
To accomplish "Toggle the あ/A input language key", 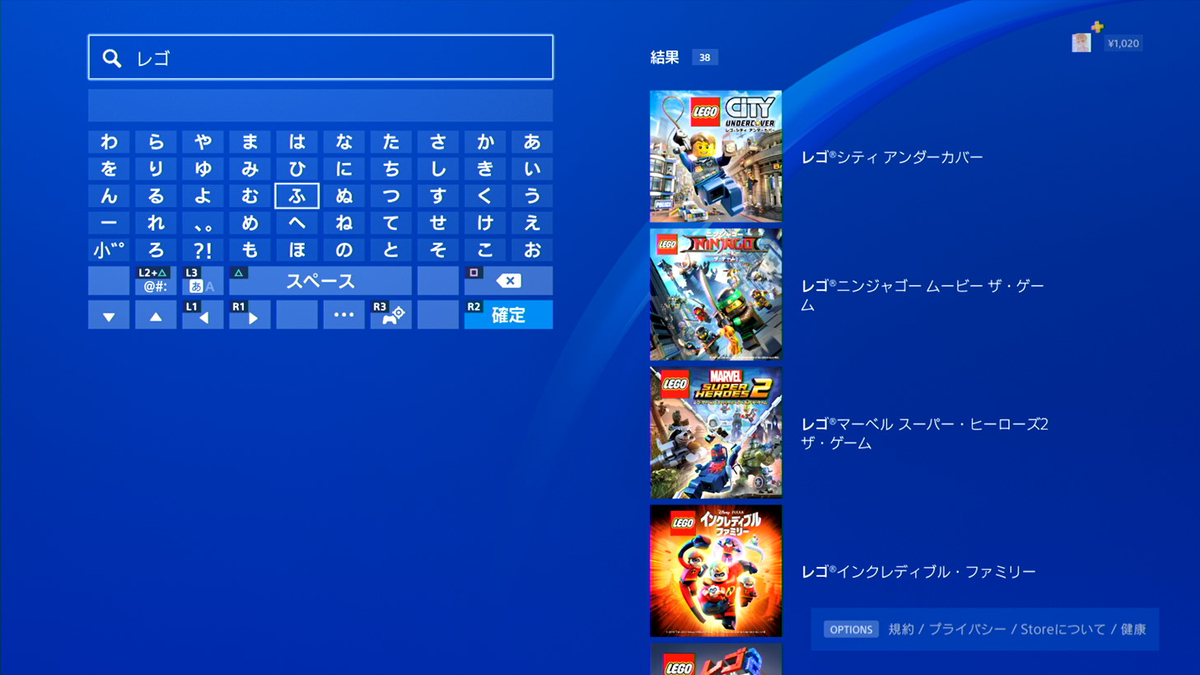I will pos(203,281).
